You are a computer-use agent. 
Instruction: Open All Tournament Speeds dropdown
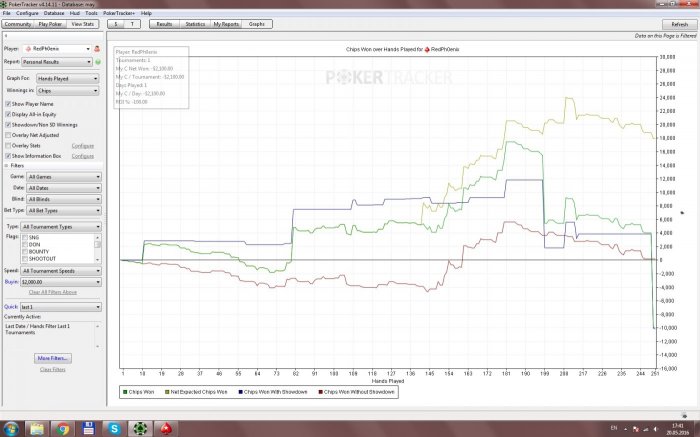[61, 271]
